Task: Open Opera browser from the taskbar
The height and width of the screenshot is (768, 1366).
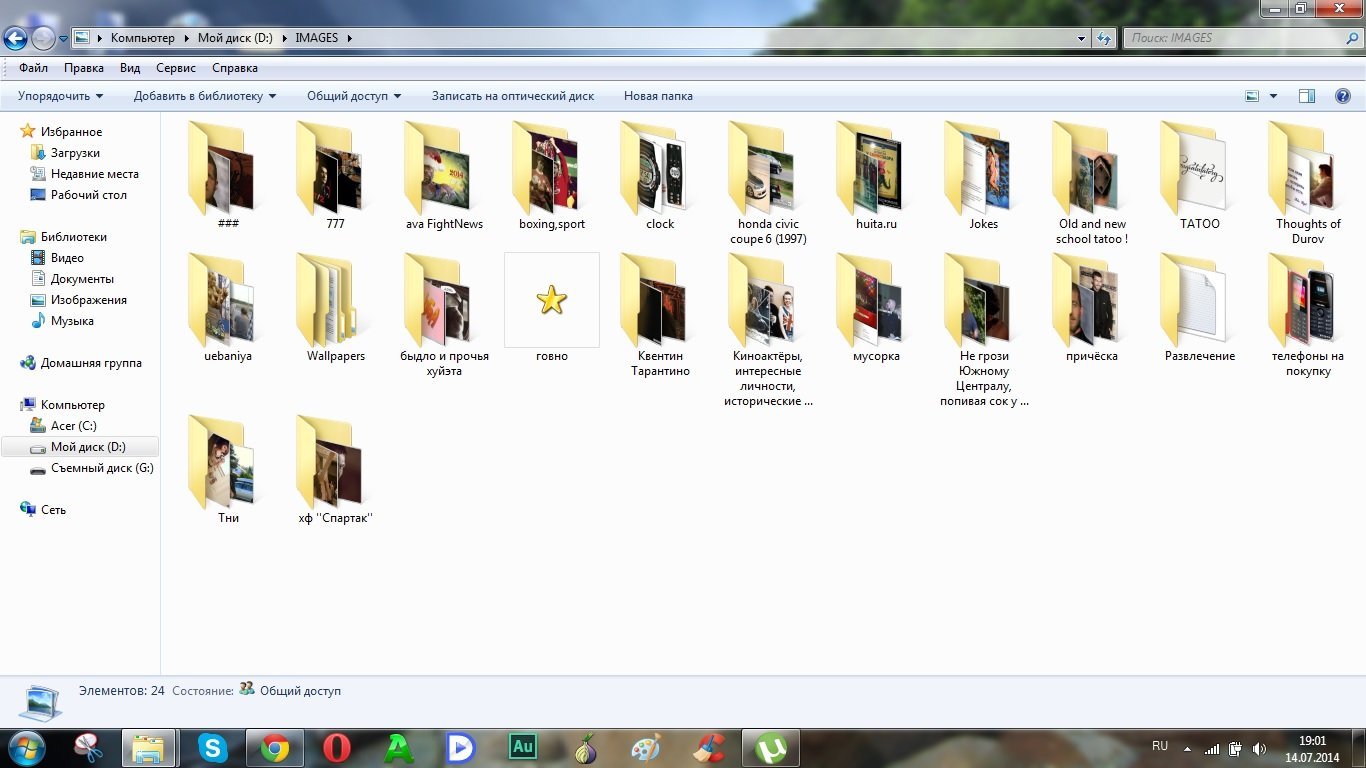Action: coord(337,748)
